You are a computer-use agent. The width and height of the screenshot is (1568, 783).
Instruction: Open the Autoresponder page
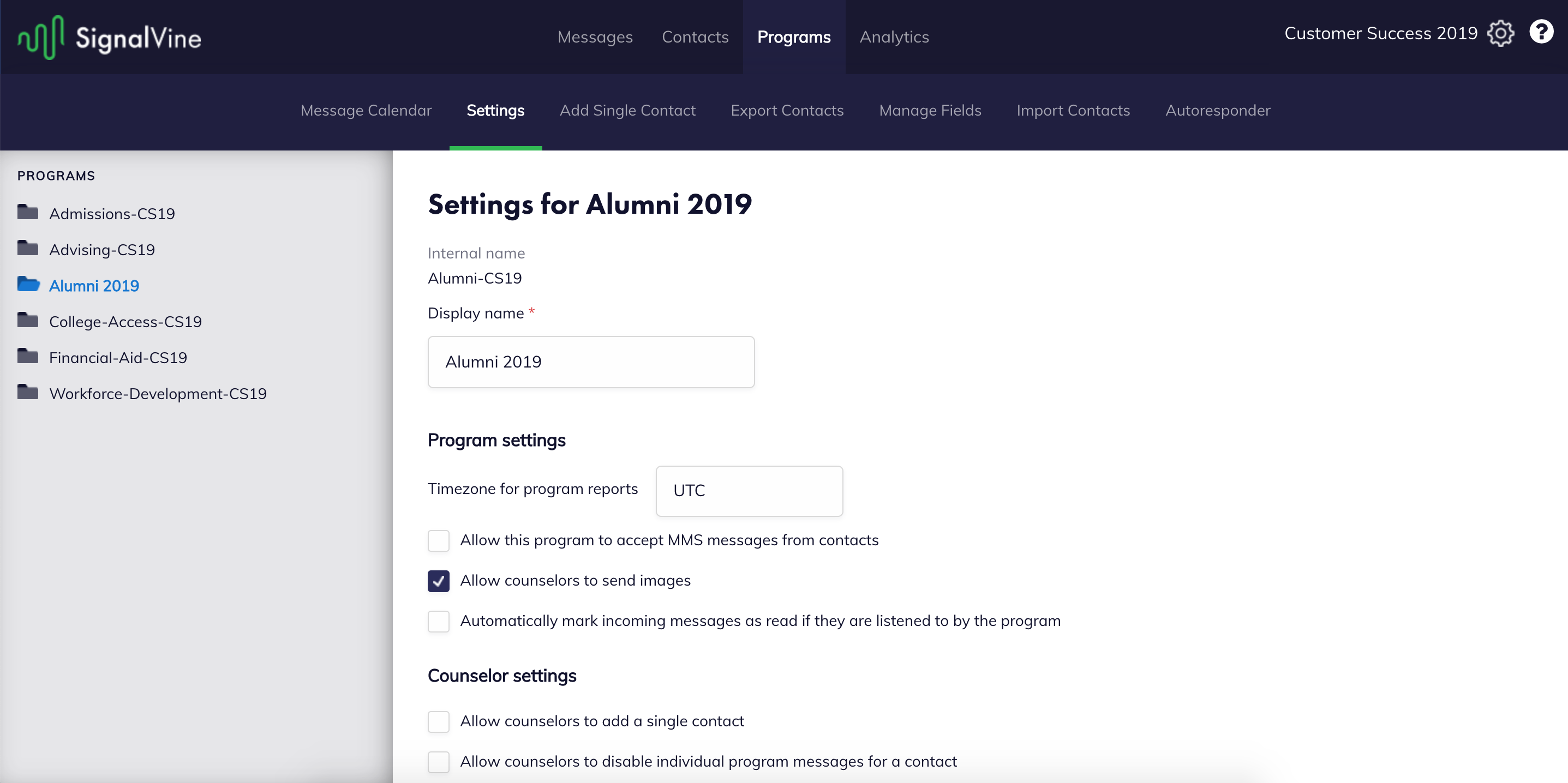point(1217,110)
